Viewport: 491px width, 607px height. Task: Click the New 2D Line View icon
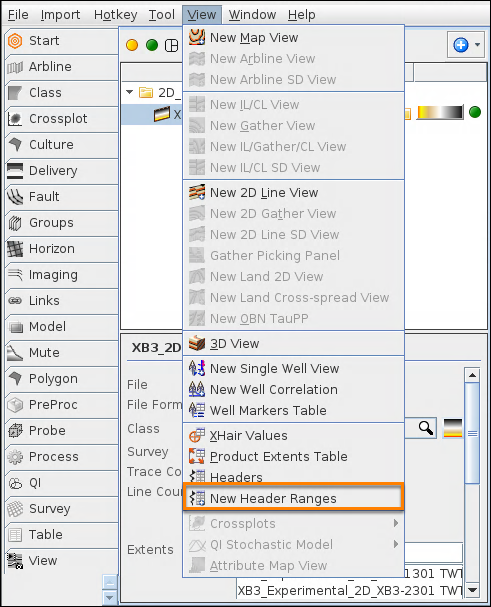(197, 192)
